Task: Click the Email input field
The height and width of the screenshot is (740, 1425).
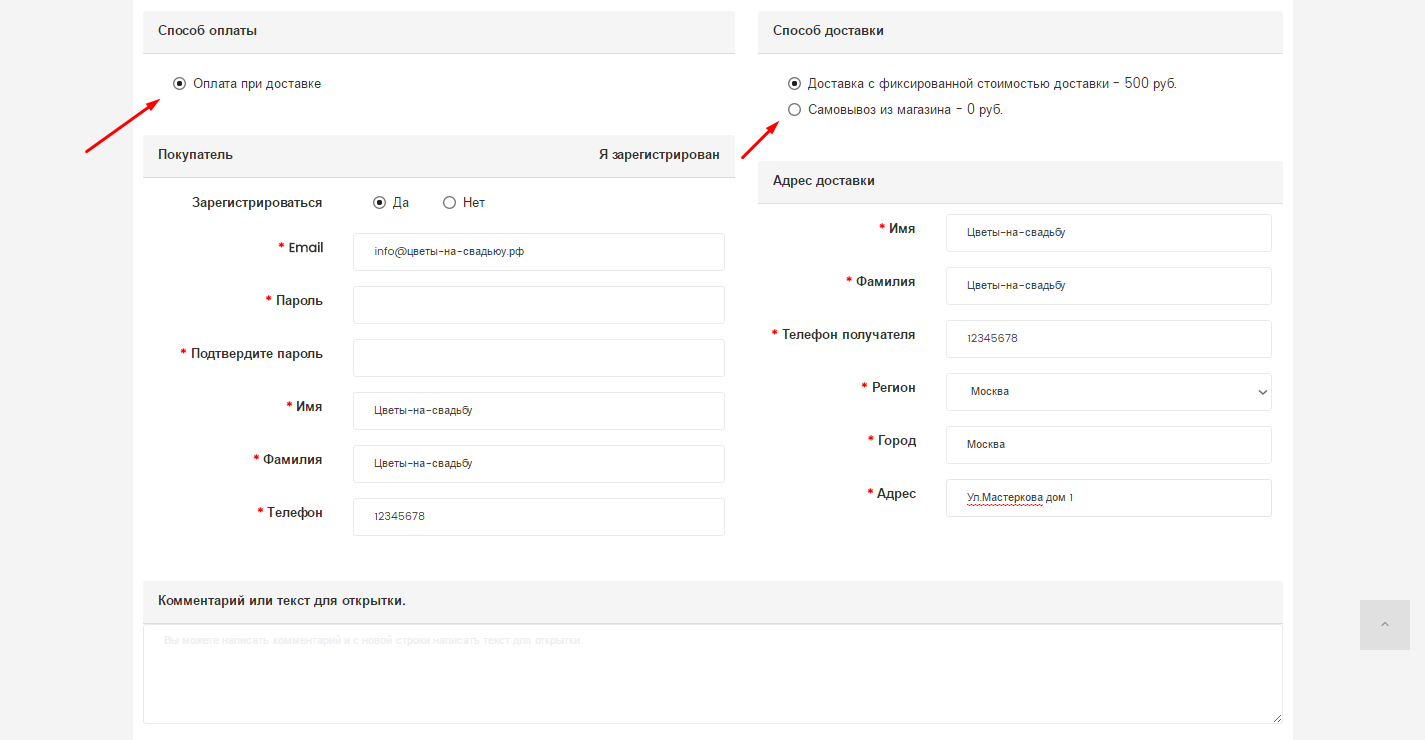Action: pyautogui.click(x=538, y=252)
